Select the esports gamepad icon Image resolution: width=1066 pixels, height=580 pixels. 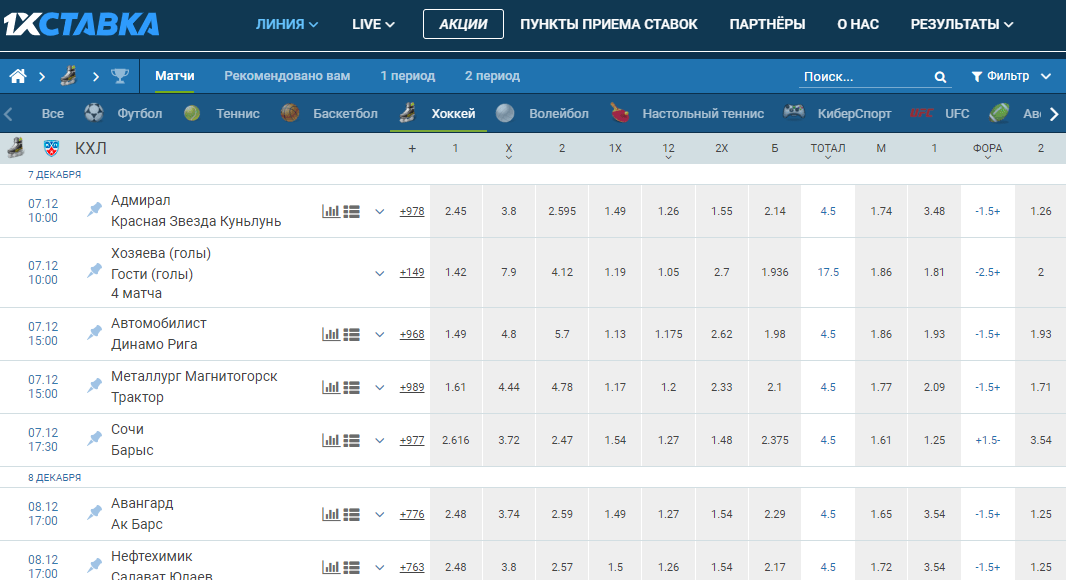pyautogui.click(x=794, y=112)
